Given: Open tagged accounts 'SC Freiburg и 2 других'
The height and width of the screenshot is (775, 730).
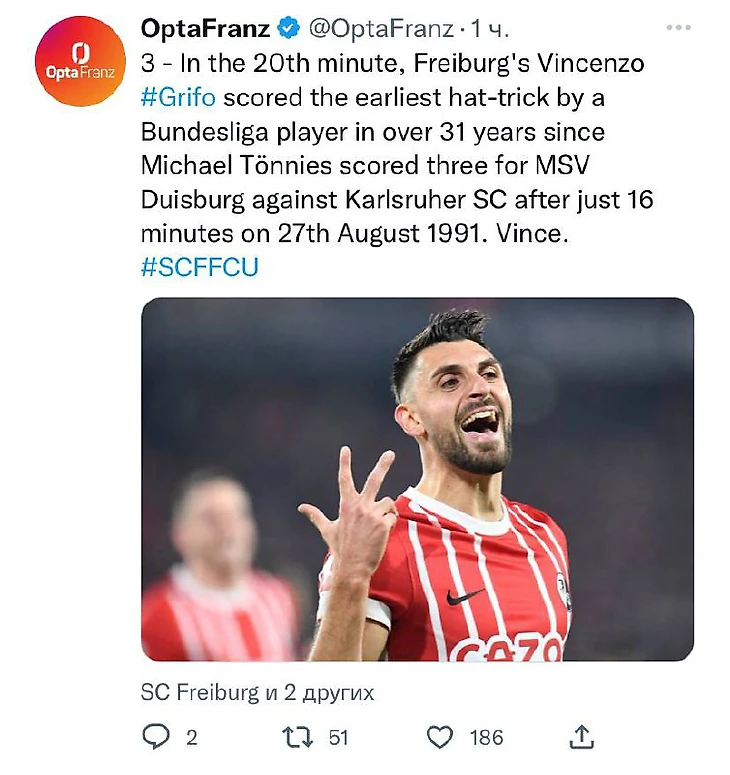Looking at the screenshot, I should point(258,691).
